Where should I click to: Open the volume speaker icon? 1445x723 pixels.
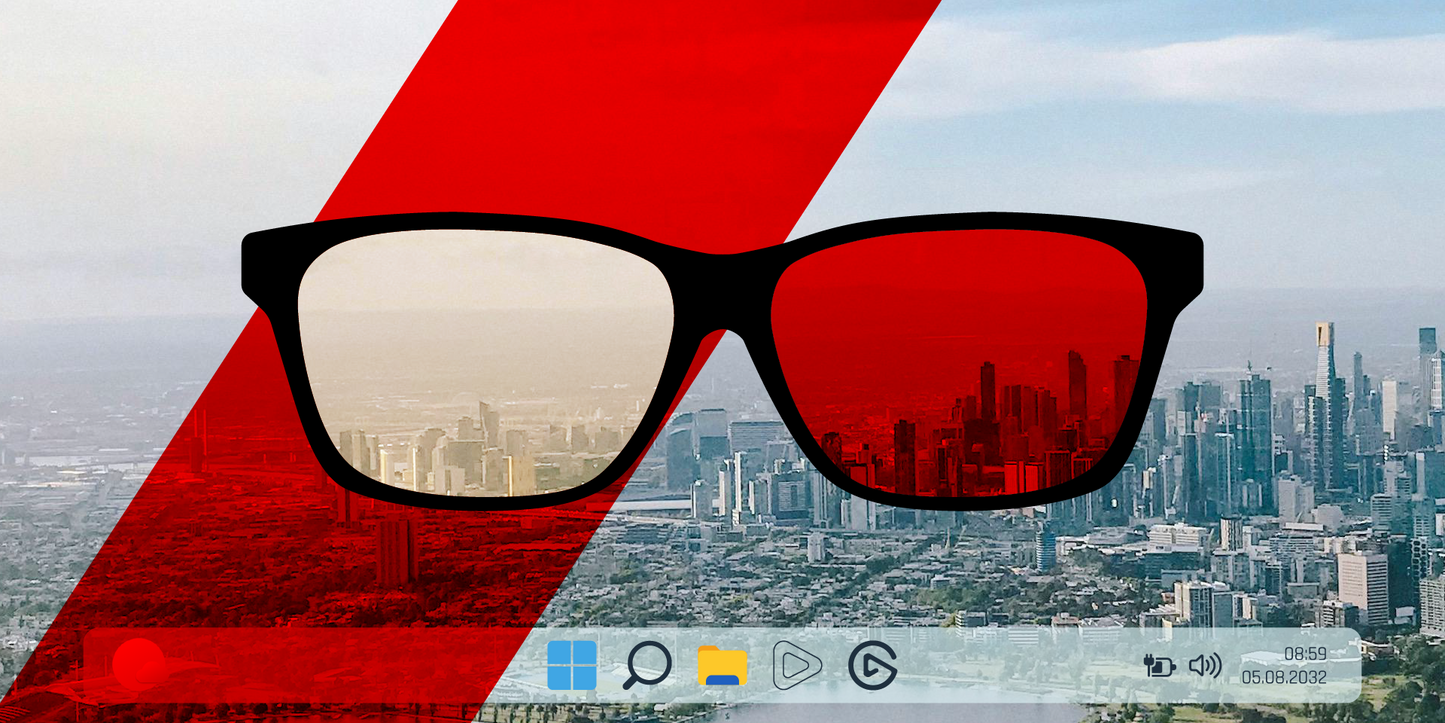click(1205, 665)
